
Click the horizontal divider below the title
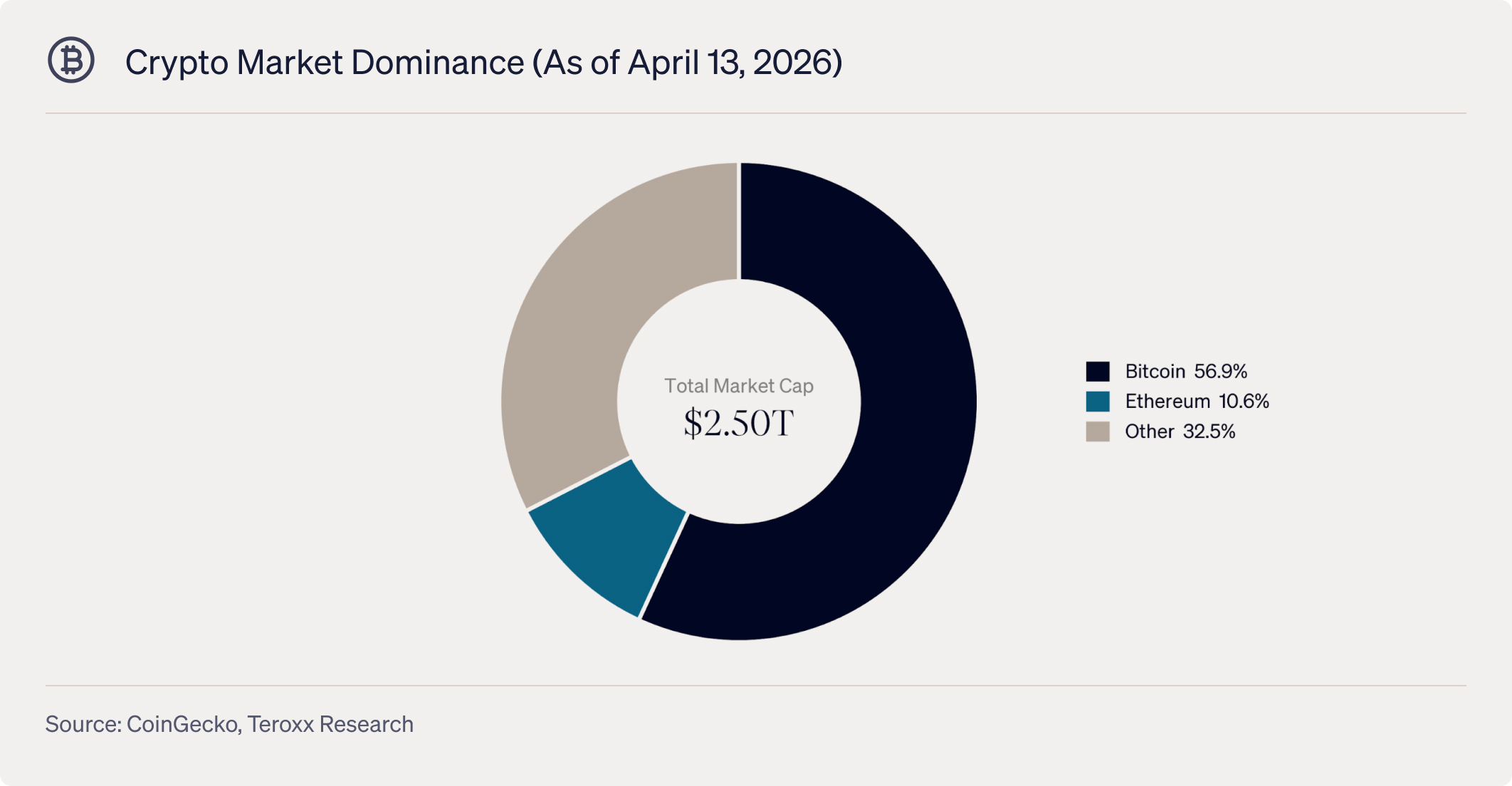click(755, 113)
